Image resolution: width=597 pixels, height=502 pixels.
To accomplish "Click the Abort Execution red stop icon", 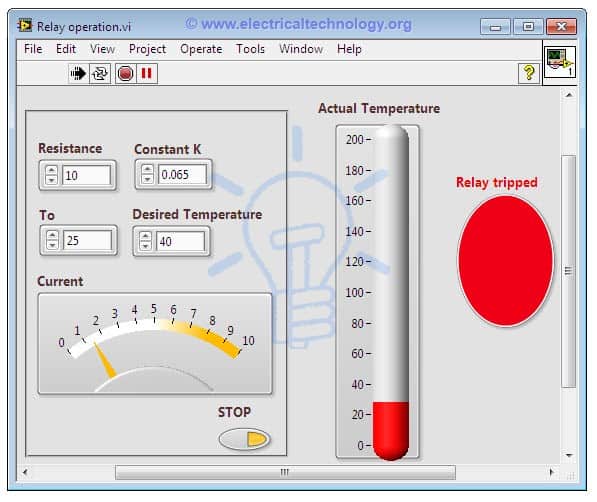I will [x=125, y=73].
